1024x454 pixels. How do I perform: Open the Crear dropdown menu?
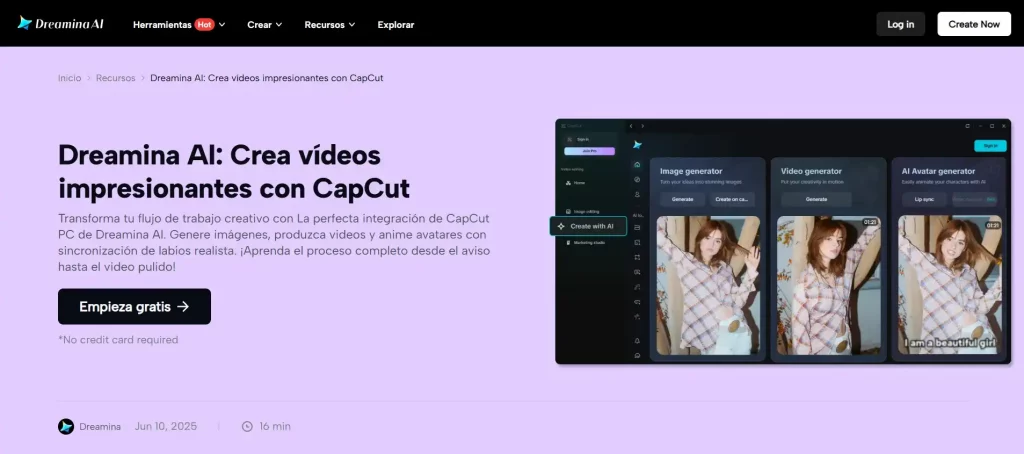(264, 24)
